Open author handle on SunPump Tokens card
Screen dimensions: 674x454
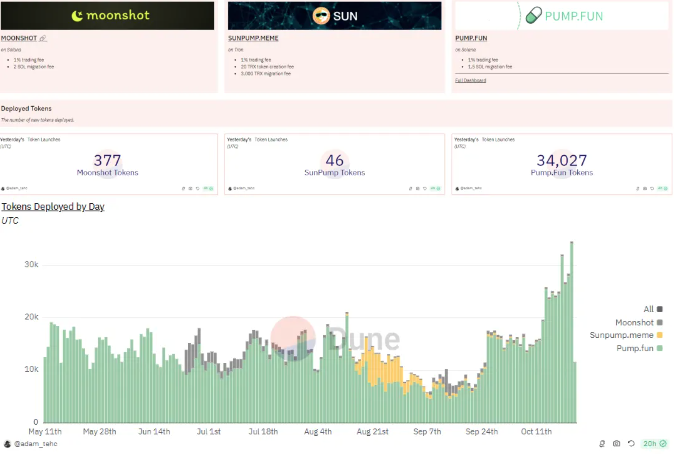242,189
